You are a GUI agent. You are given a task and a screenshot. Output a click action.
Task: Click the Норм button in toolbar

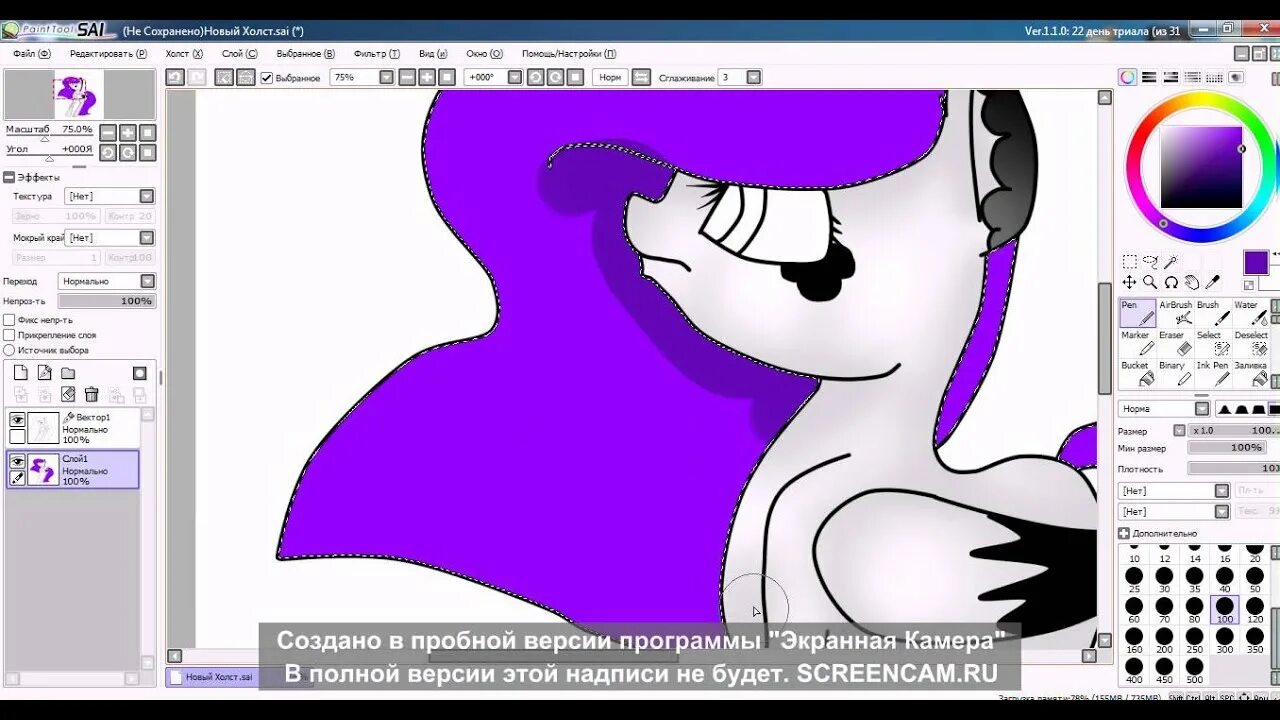(610, 77)
